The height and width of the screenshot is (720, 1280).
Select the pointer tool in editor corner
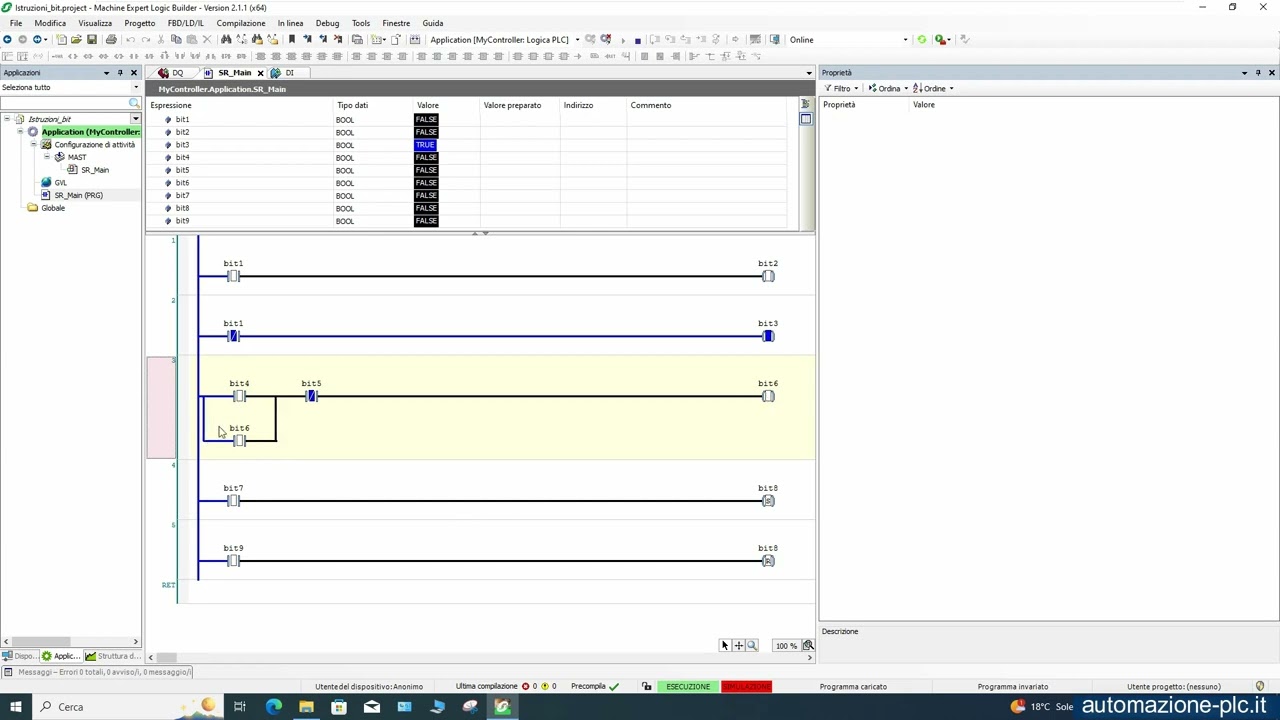pyautogui.click(x=725, y=645)
